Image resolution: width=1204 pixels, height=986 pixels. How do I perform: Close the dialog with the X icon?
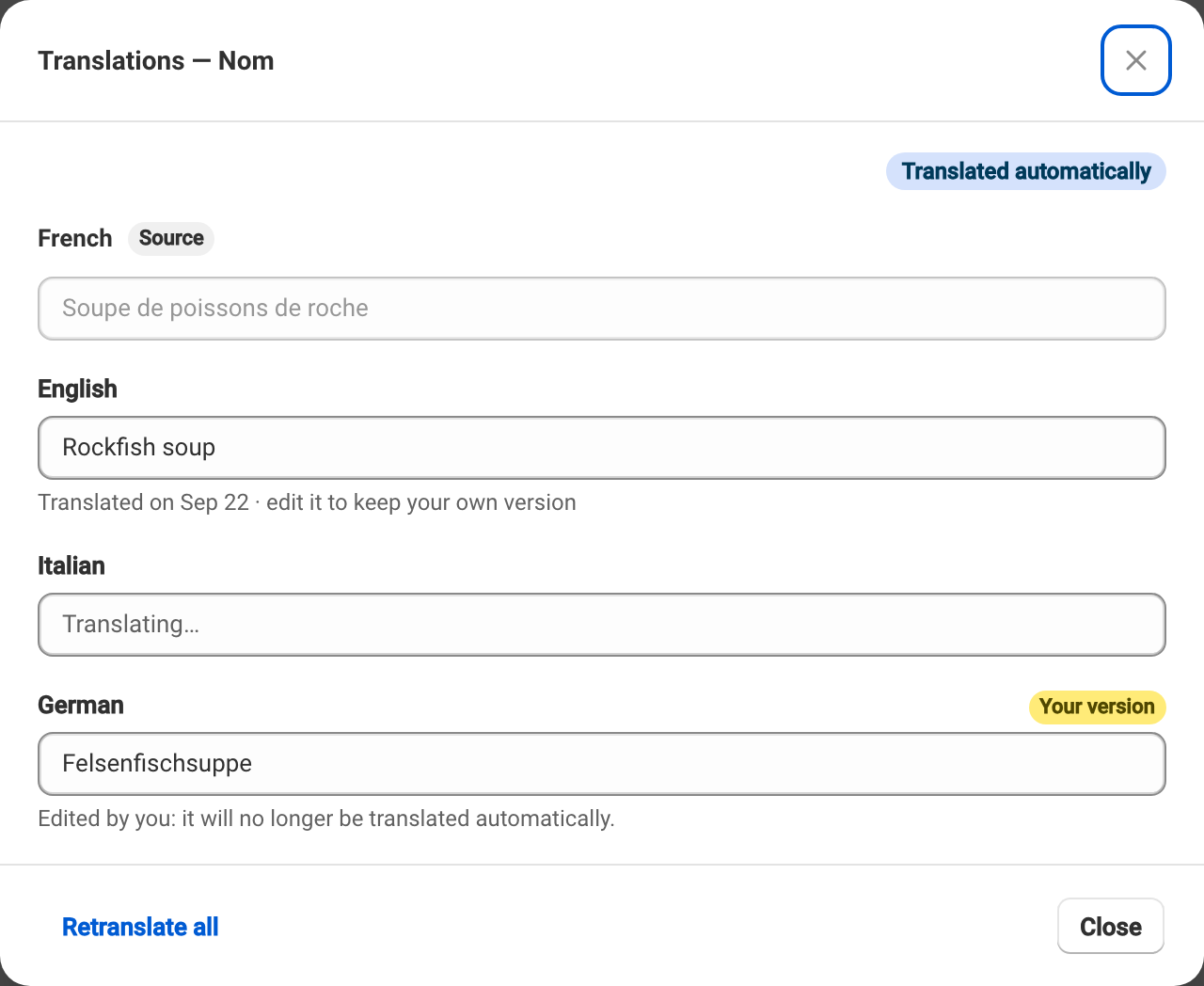click(x=1135, y=60)
